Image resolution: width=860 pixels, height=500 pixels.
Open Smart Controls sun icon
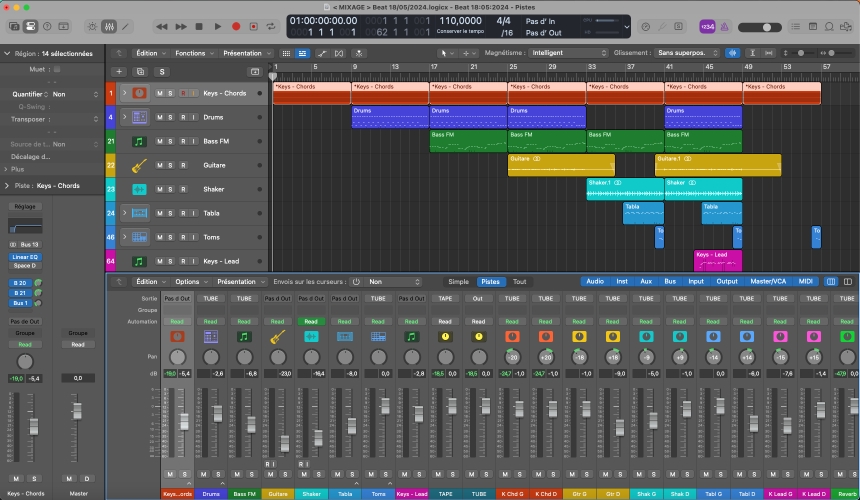92,26
